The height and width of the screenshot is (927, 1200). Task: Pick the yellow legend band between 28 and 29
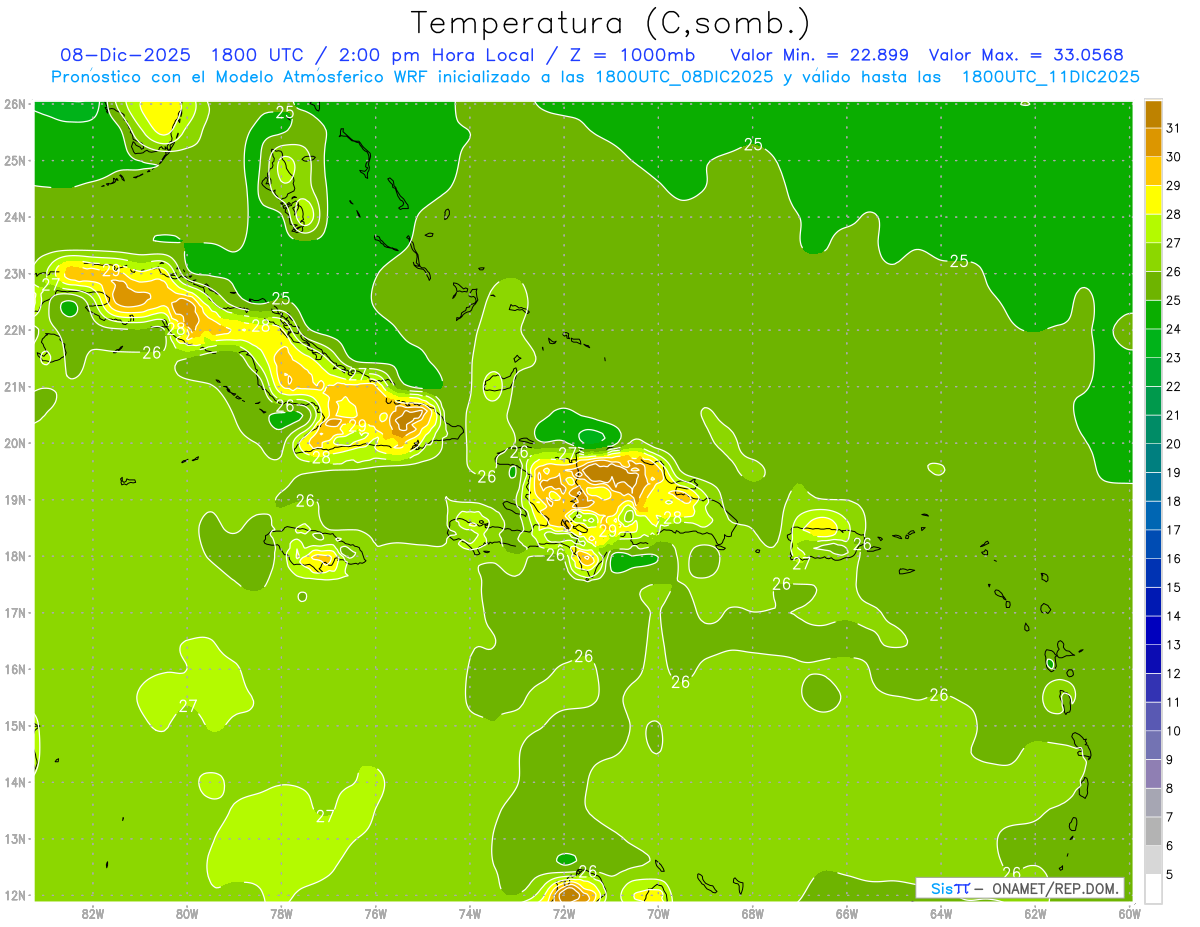click(1153, 200)
